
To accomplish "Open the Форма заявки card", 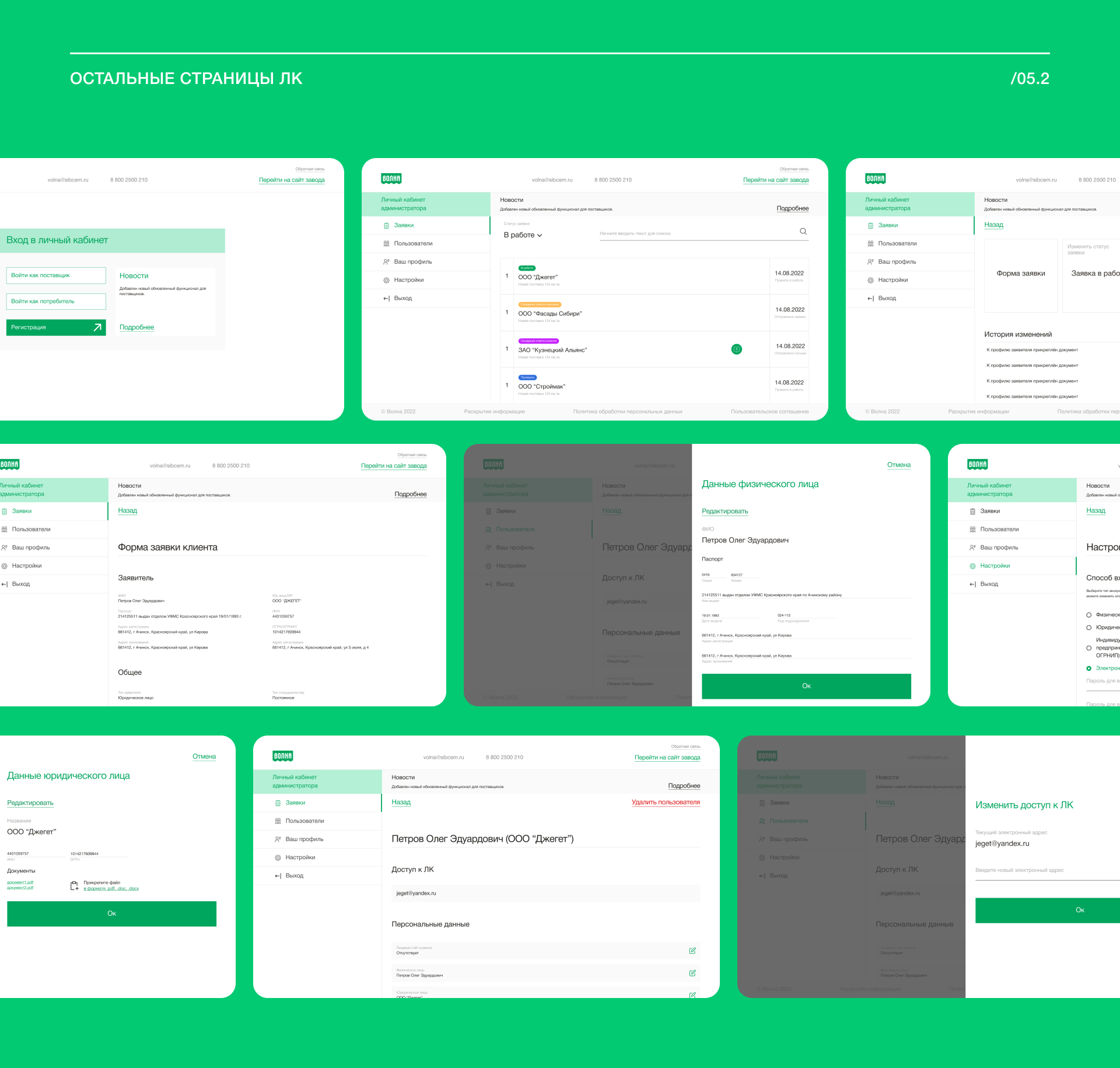I will coord(1021,274).
